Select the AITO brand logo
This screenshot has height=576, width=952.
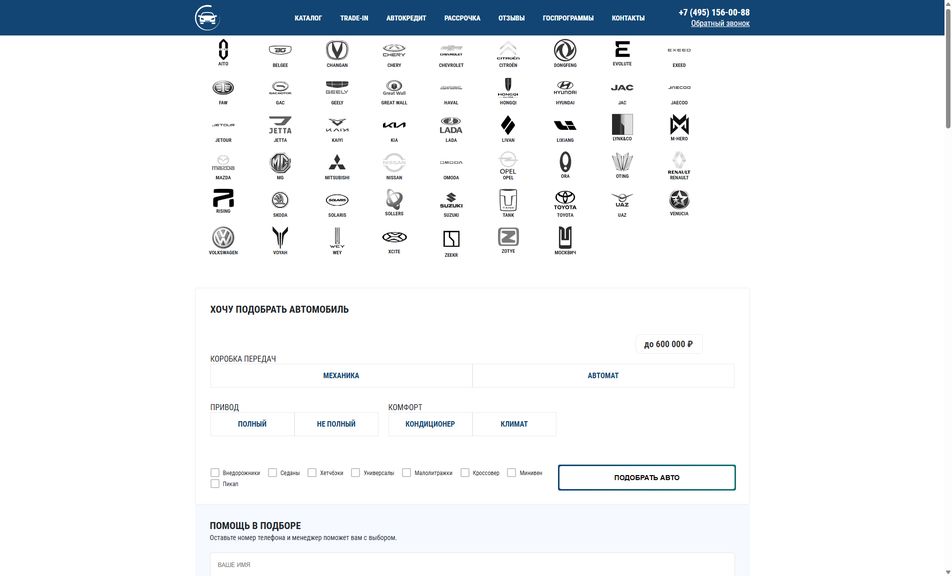click(x=223, y=50)
